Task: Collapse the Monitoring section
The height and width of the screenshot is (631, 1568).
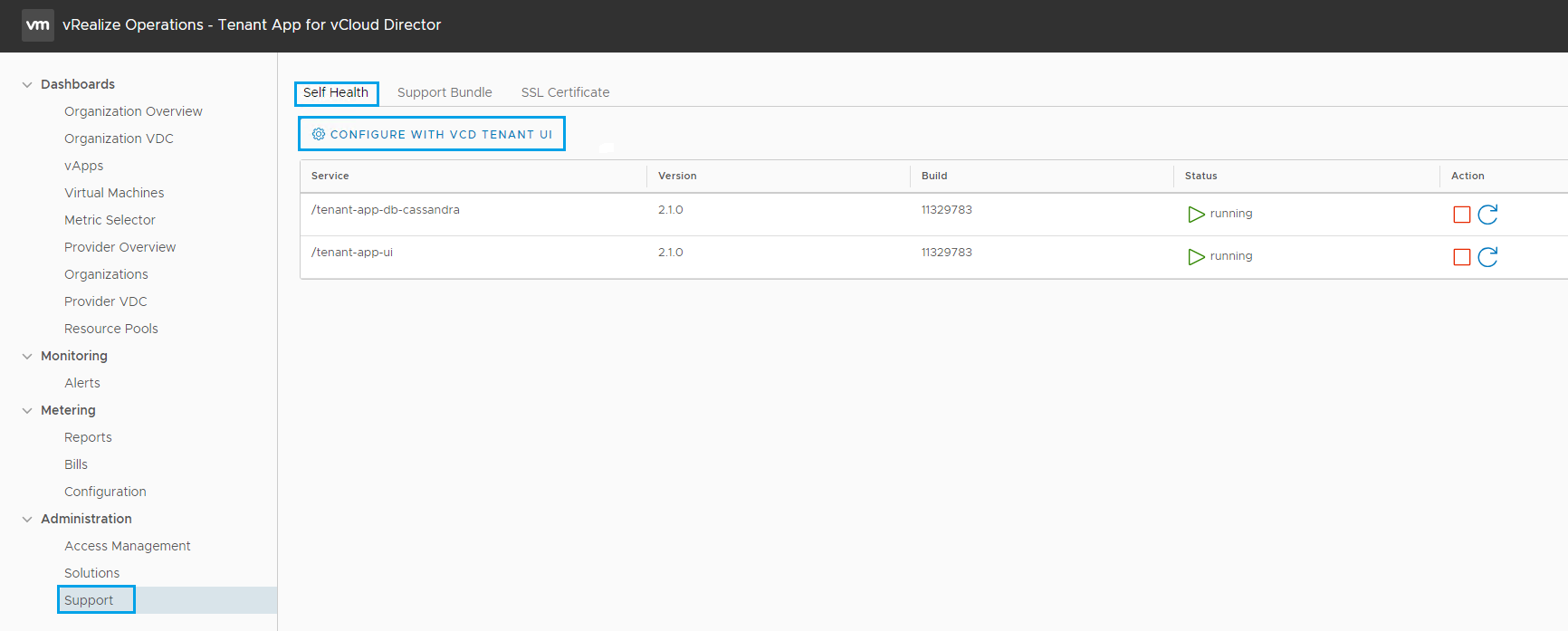Action: pos(27,357)
